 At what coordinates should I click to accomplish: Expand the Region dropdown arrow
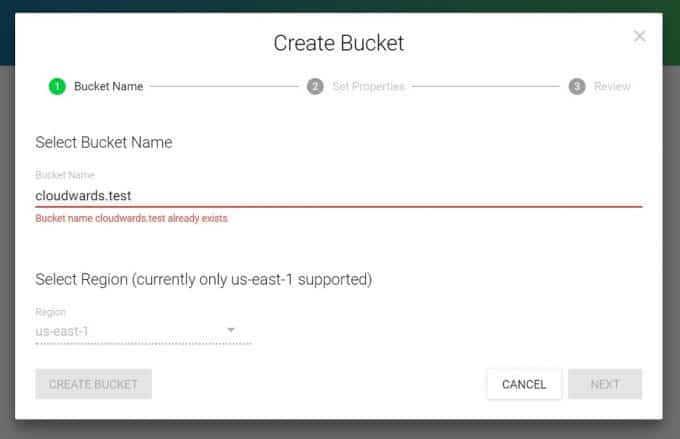point(230,330)
